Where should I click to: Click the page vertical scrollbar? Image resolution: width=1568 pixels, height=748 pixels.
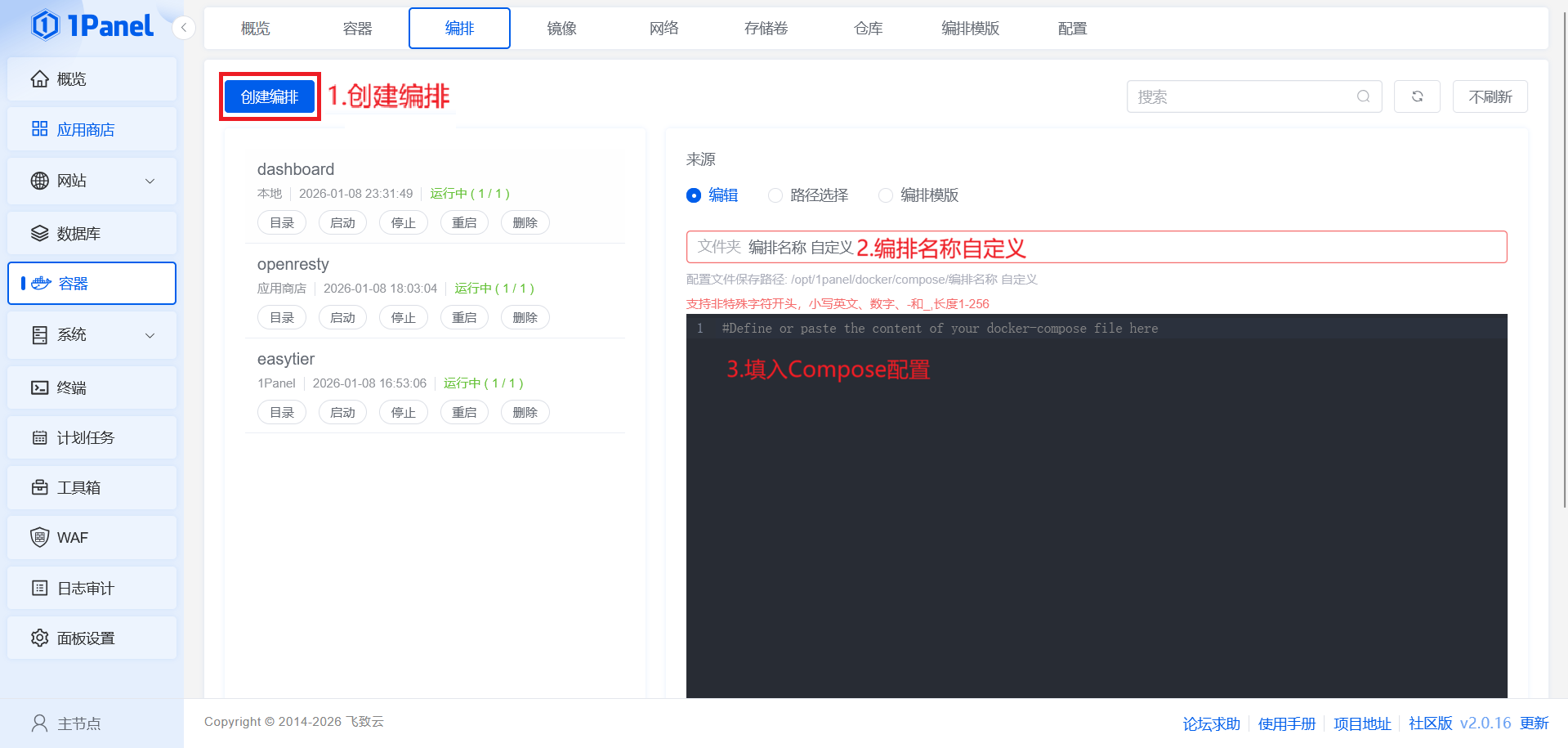(x=1564, y=262)
